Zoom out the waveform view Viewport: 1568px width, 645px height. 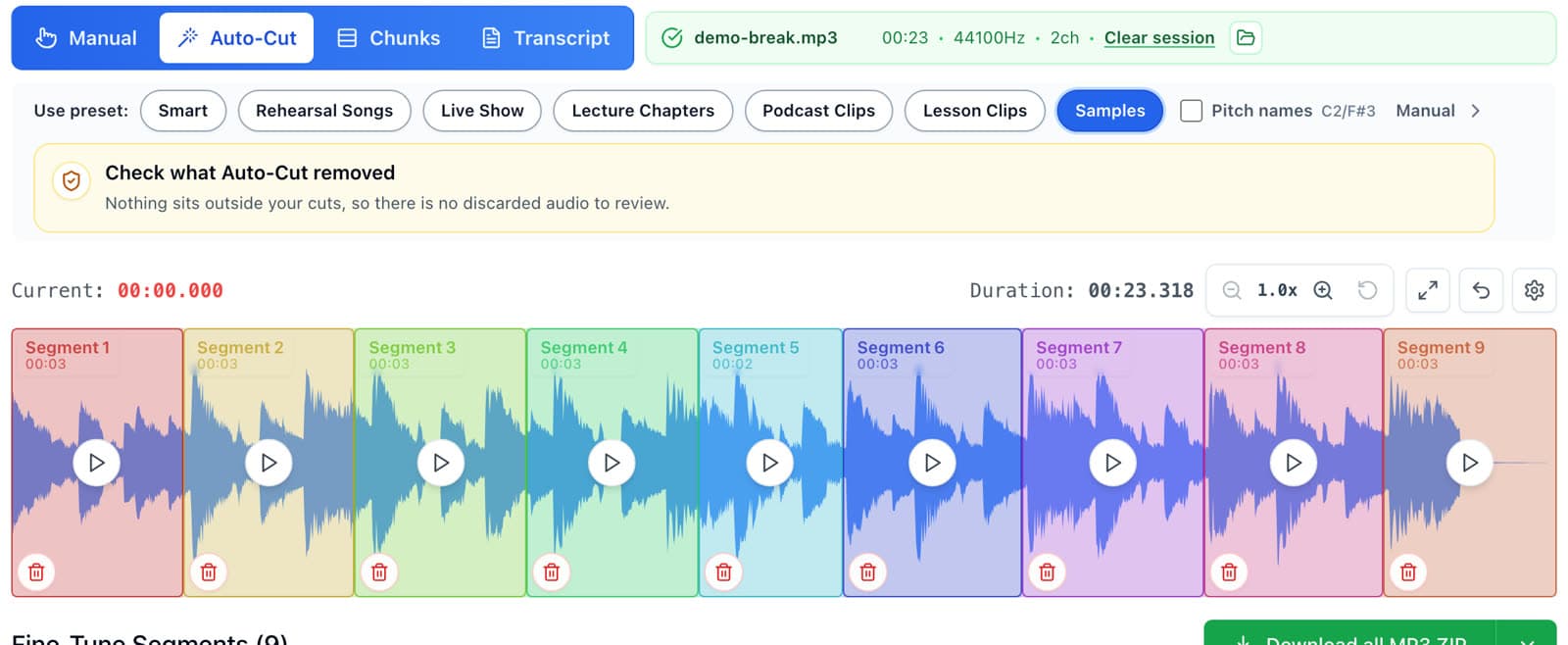pyautogui.click(x=1232, y=290)
